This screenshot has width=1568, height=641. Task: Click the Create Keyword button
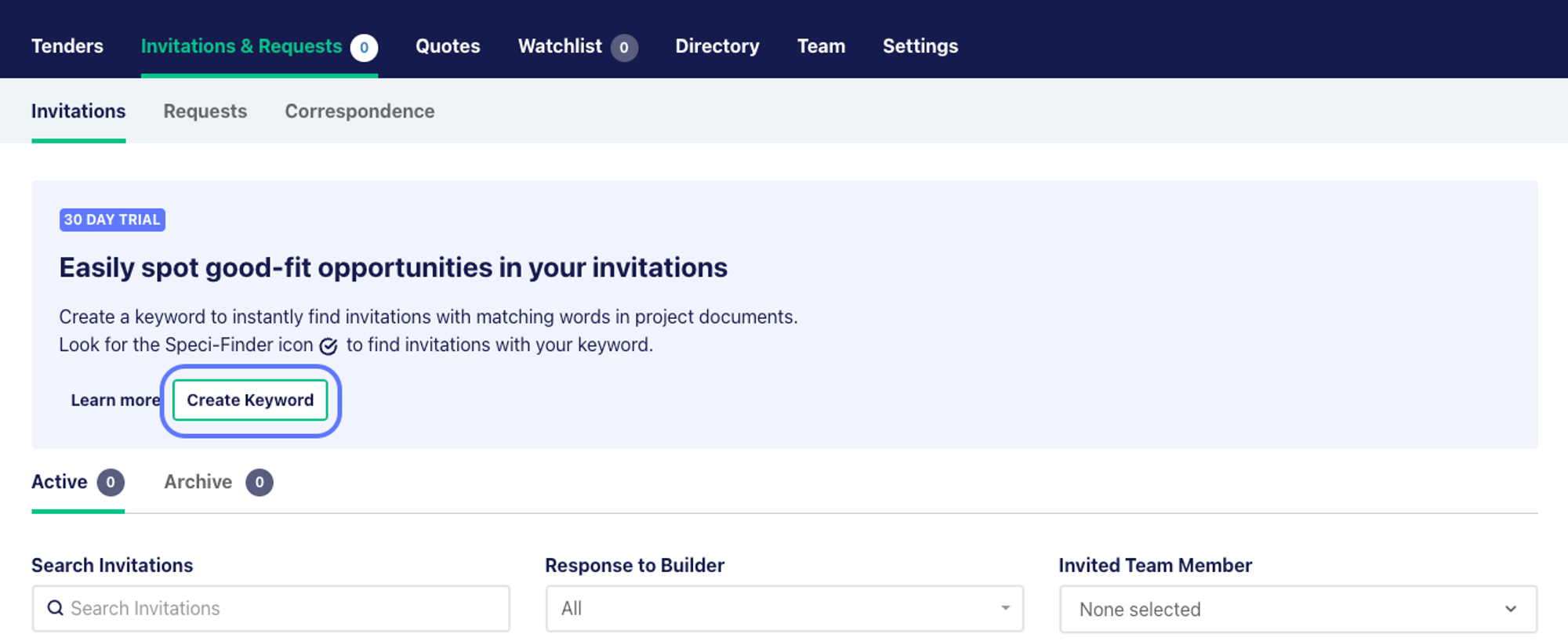250,400
